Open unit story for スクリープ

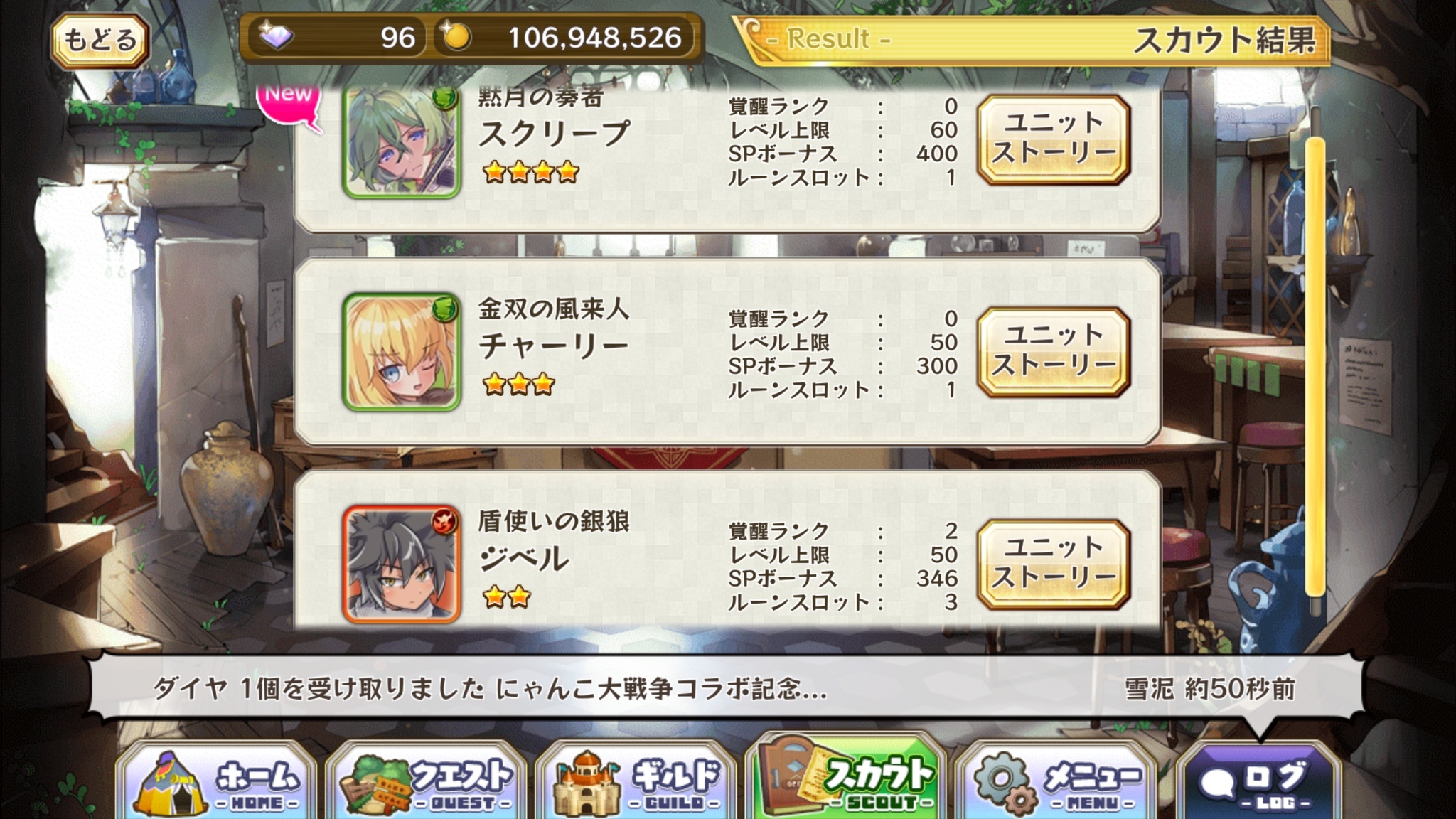[1054, 139]
